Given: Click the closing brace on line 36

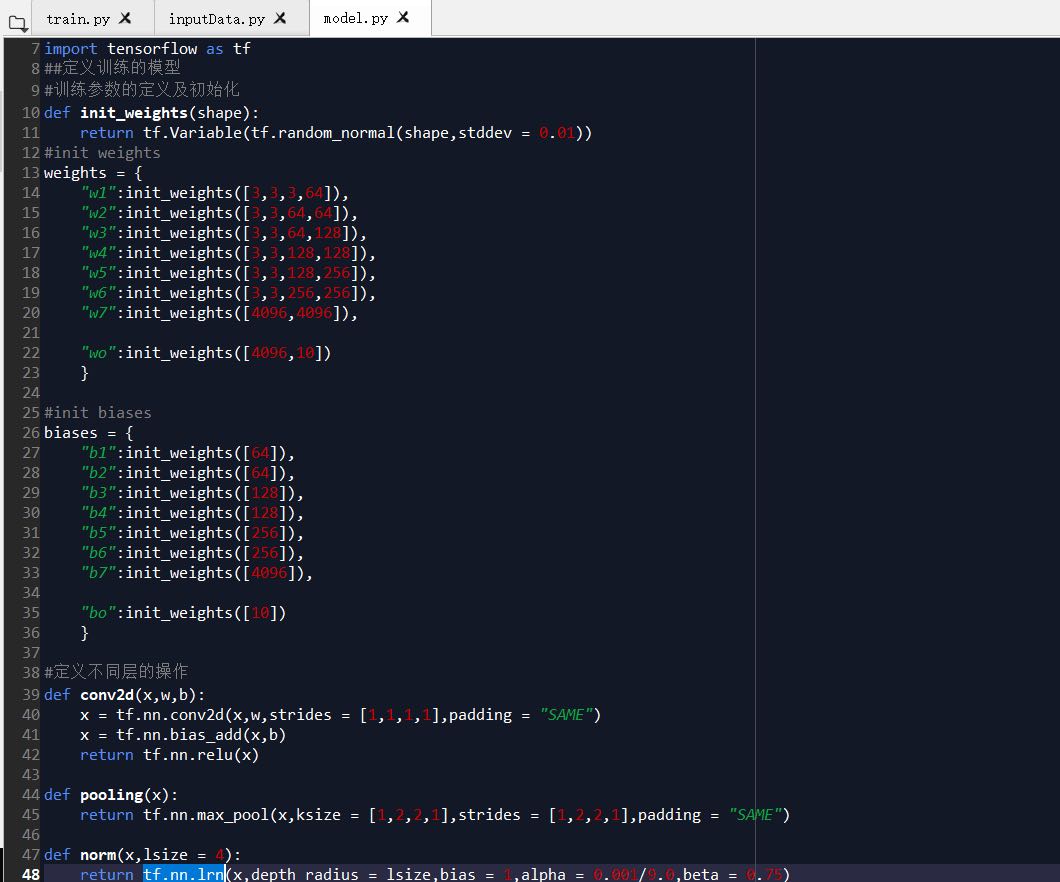Looking at the screenshot, I should [85, 633].
